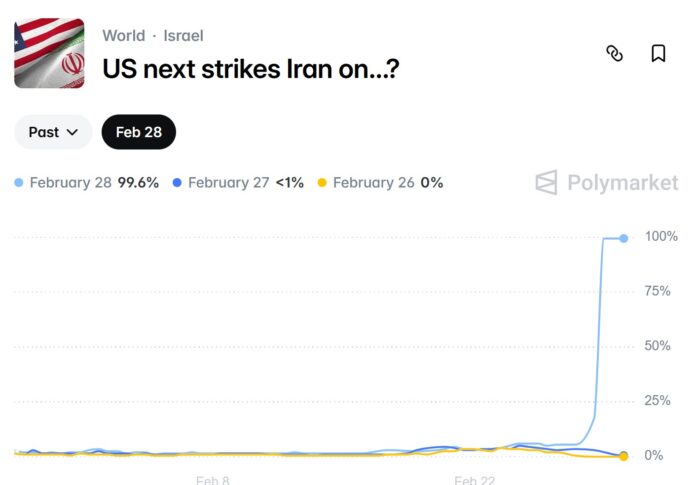Screen dimensions: 694x485
Task: Select the February 26 legend label
Action: pyautogui.click(x=374, y=183)
